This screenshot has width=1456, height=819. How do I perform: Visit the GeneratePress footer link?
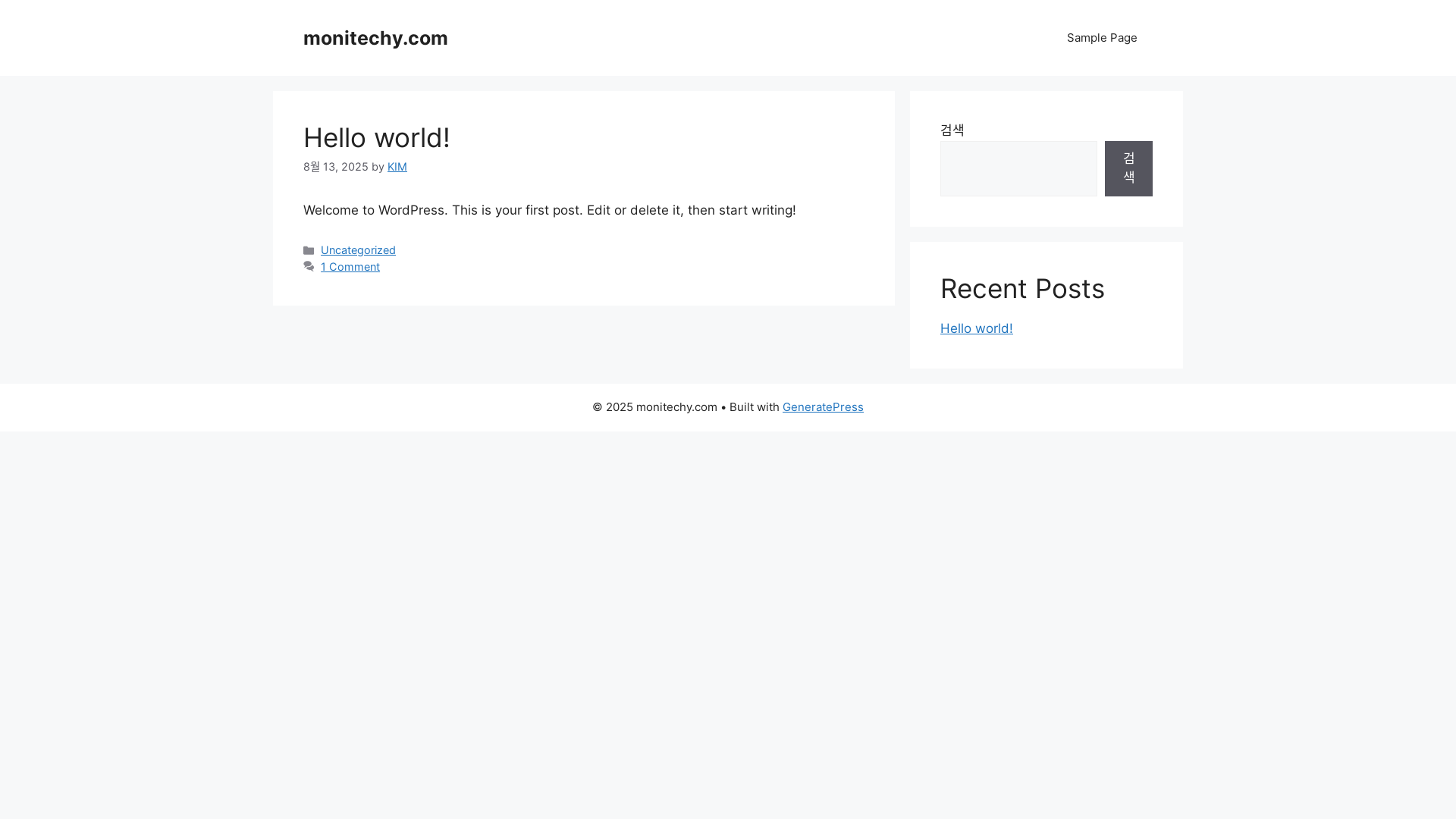coord(823,407)
